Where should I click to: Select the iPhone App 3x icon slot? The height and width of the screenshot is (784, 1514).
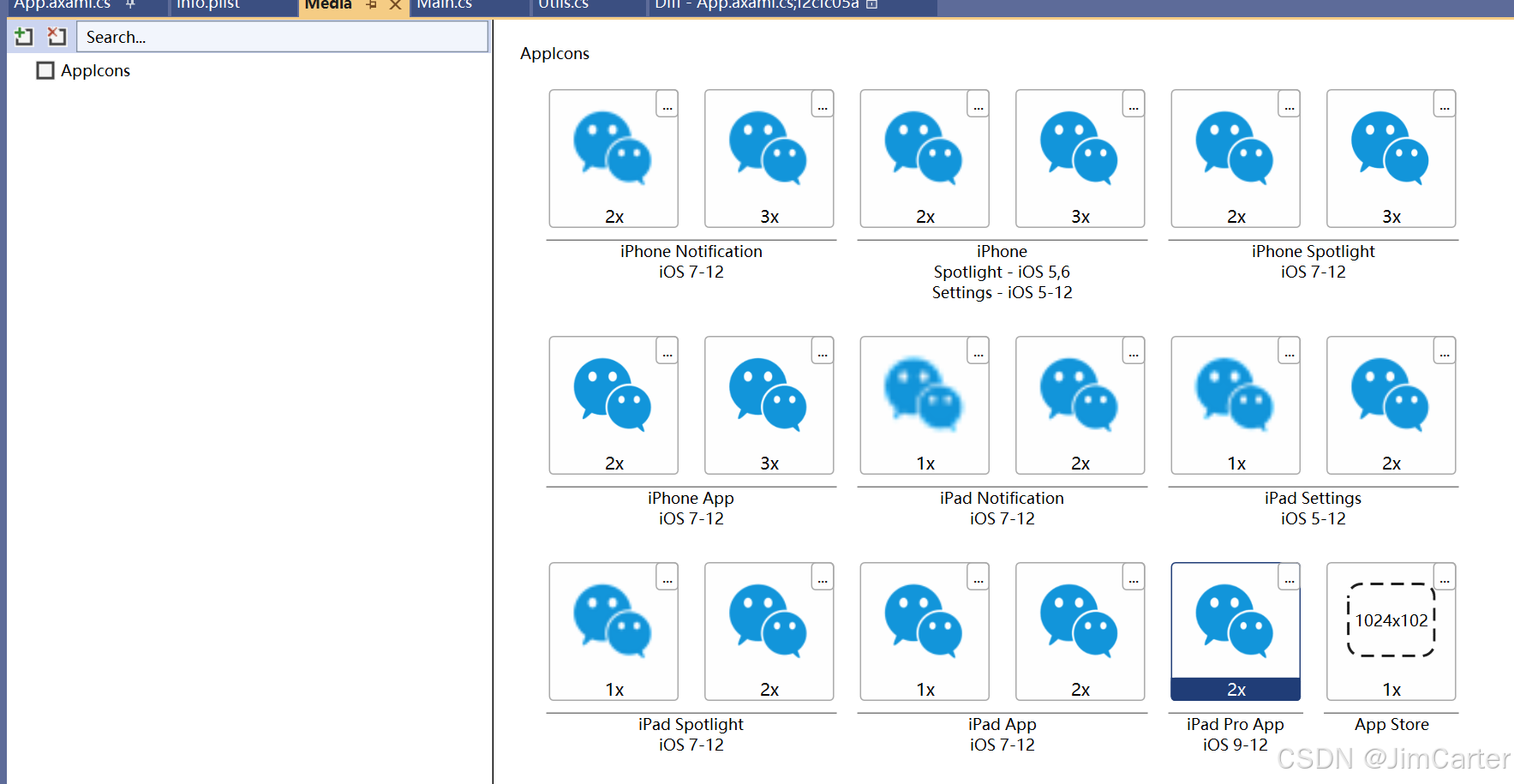[x=769, y=405]
